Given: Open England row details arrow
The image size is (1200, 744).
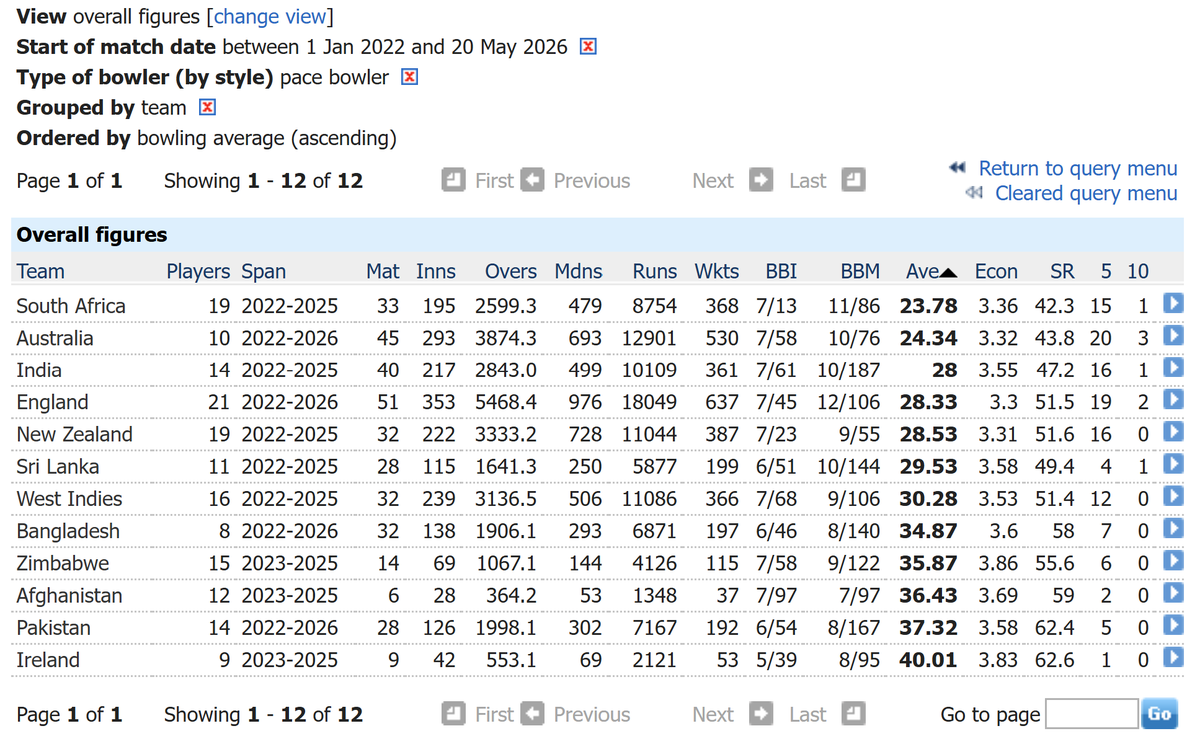Looking at the screenshot, I should [x=1173, y=401].
